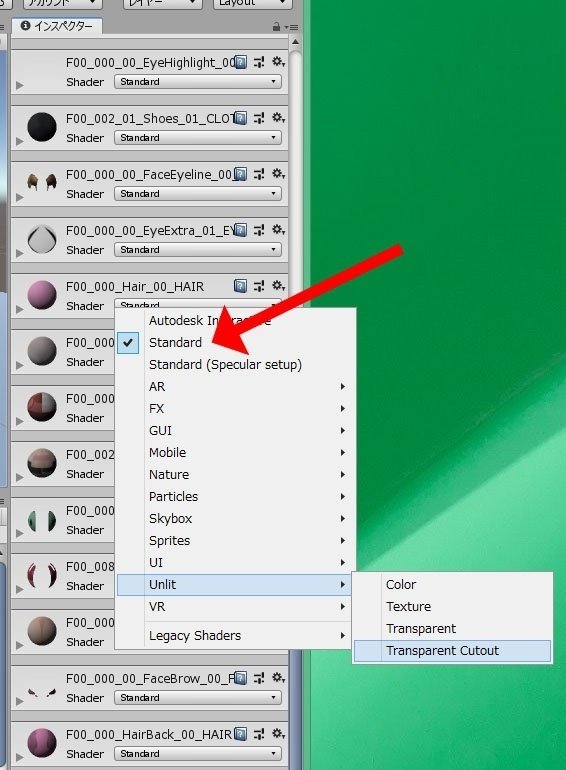566x770 pixels.
Task: Choose Standard (Specular setup) shader
Action: pyautogui.click(x=234, y=365)
